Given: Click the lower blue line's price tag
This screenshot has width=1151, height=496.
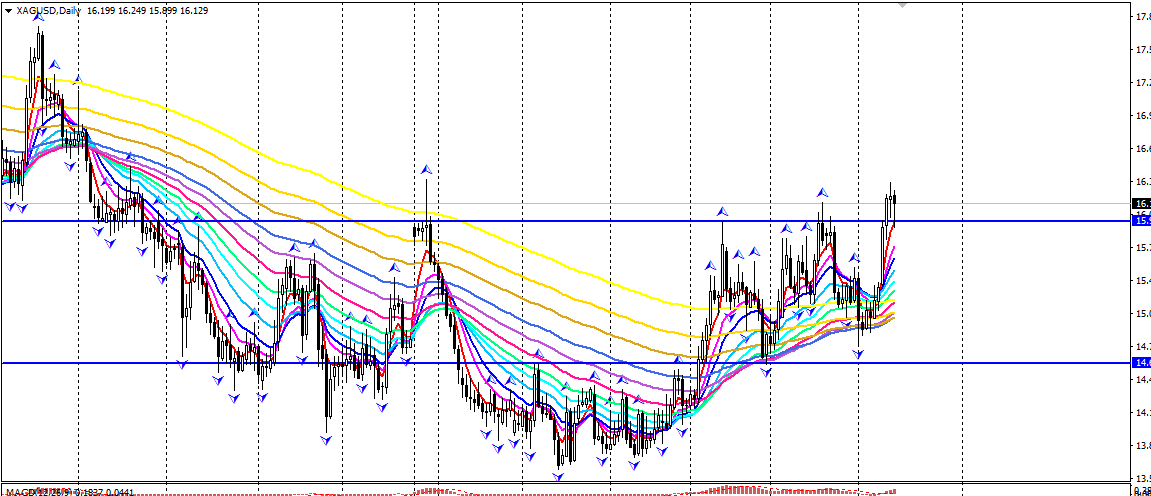Looking at the screenshot, I should point(1141,362).
